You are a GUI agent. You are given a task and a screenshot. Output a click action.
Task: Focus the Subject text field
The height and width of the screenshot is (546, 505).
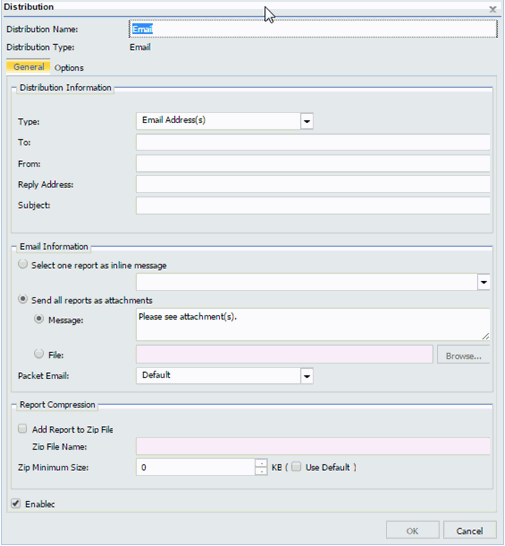[x=313, y=206]
